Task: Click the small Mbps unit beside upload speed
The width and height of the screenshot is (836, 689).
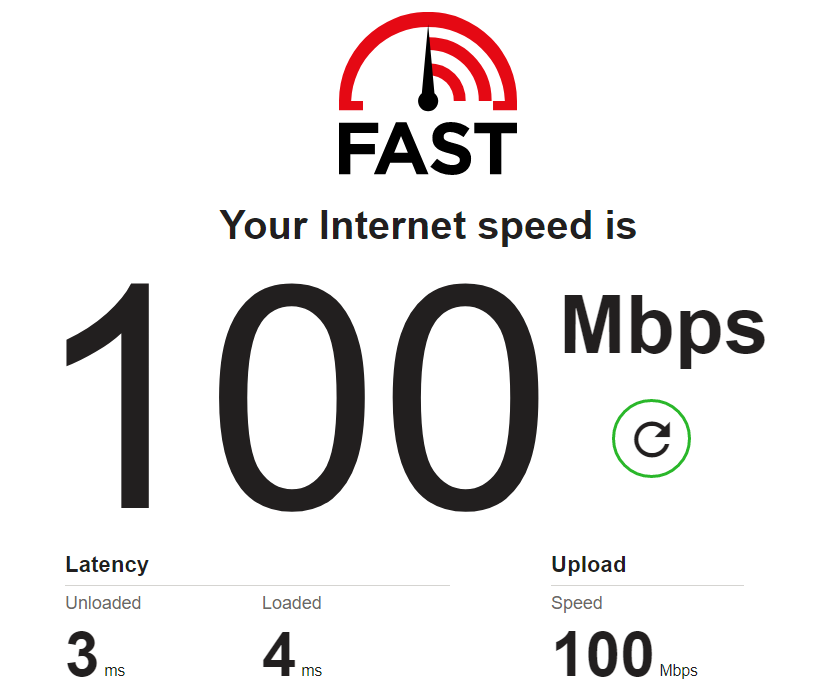Action: click(678, 670)
